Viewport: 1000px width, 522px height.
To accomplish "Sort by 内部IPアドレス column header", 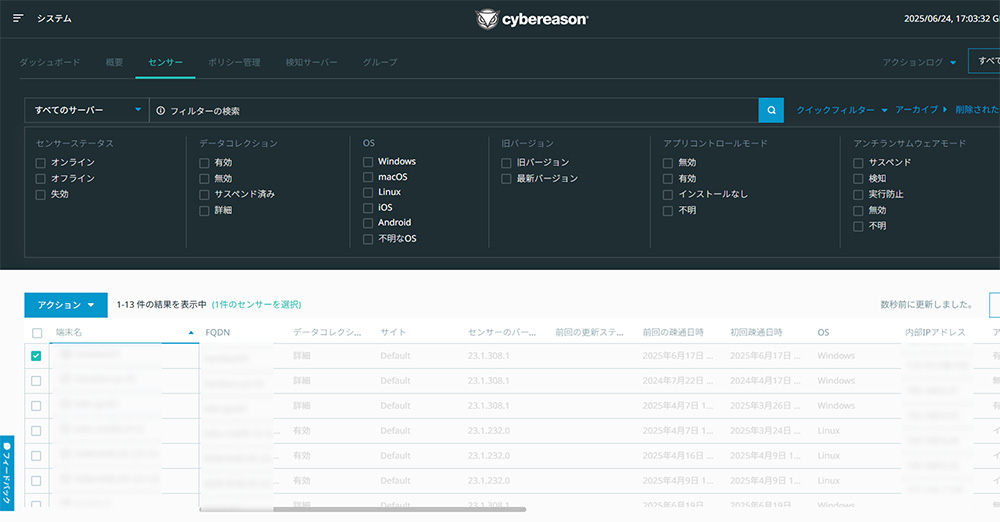I will [935, 332].
